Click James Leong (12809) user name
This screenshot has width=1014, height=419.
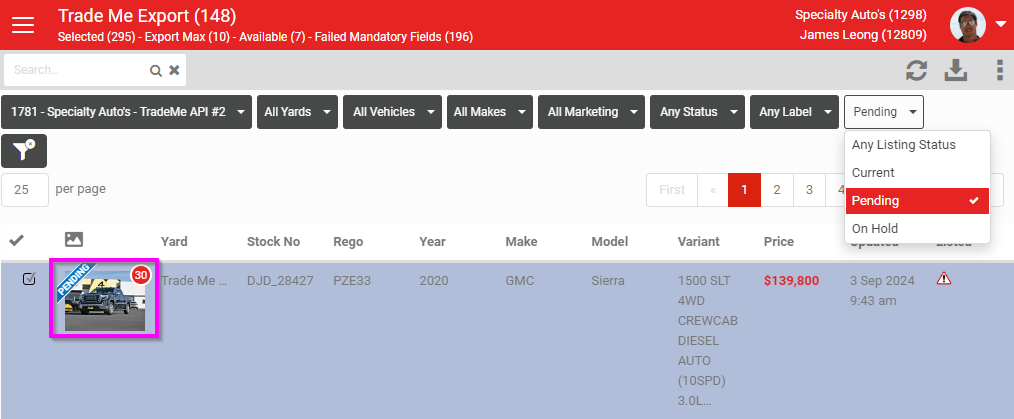(863, 35)
